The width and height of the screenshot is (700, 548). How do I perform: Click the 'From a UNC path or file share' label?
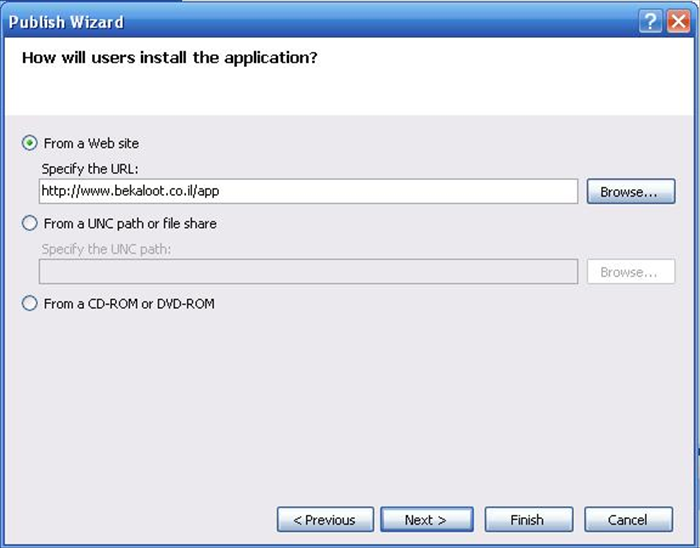(x=130, y=223)
